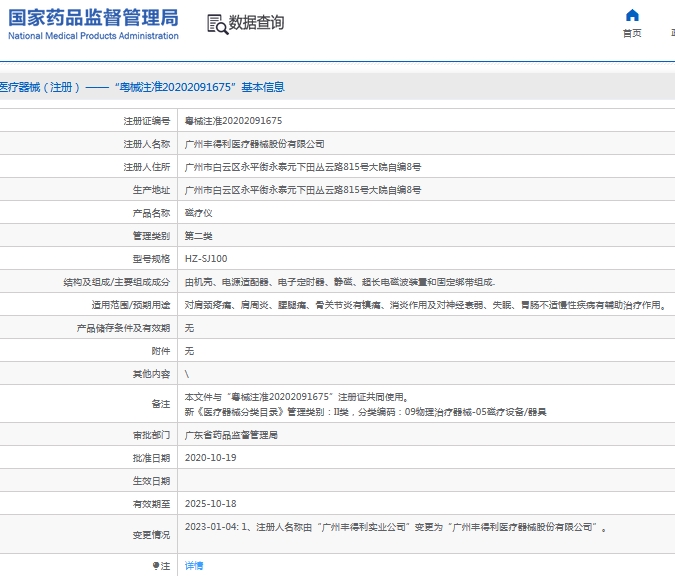Click the expiry date 2025-10-18

tap(210, 503)
